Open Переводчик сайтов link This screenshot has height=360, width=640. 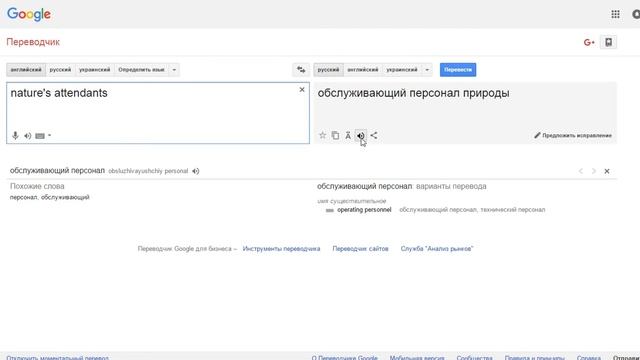(360, 249)
